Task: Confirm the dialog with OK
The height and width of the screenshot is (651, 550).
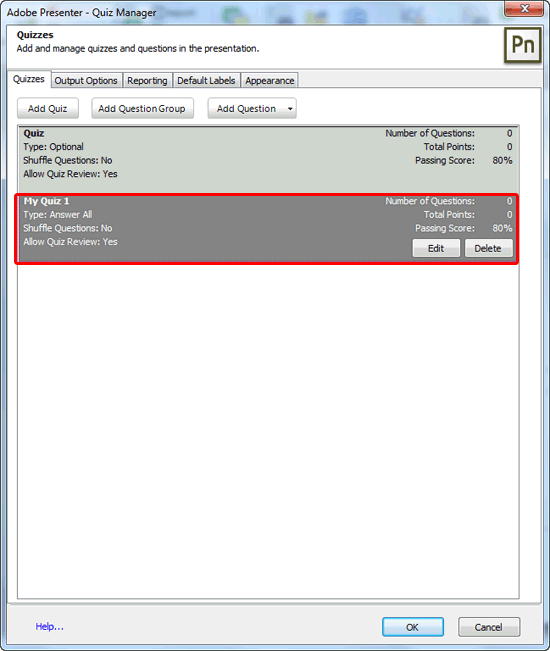Action: click(413, 627)
